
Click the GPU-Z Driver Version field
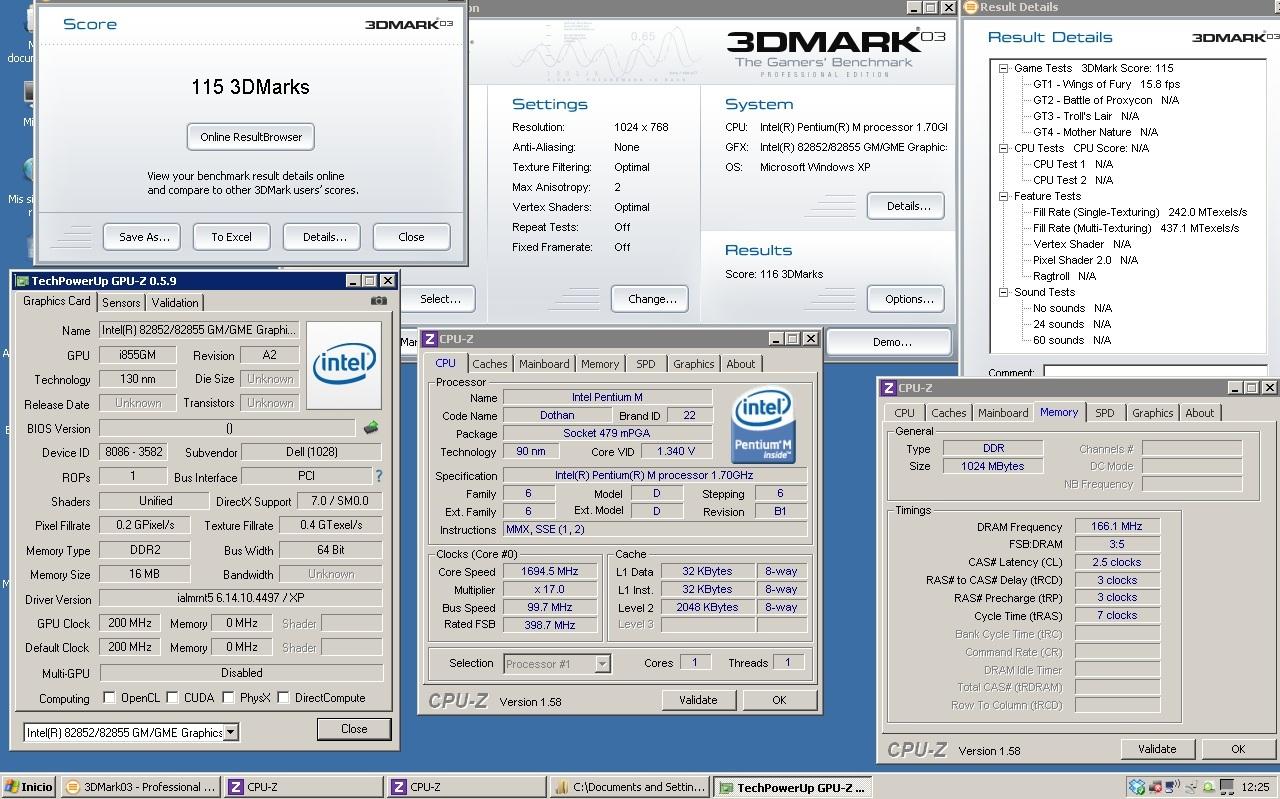(240, 599)
